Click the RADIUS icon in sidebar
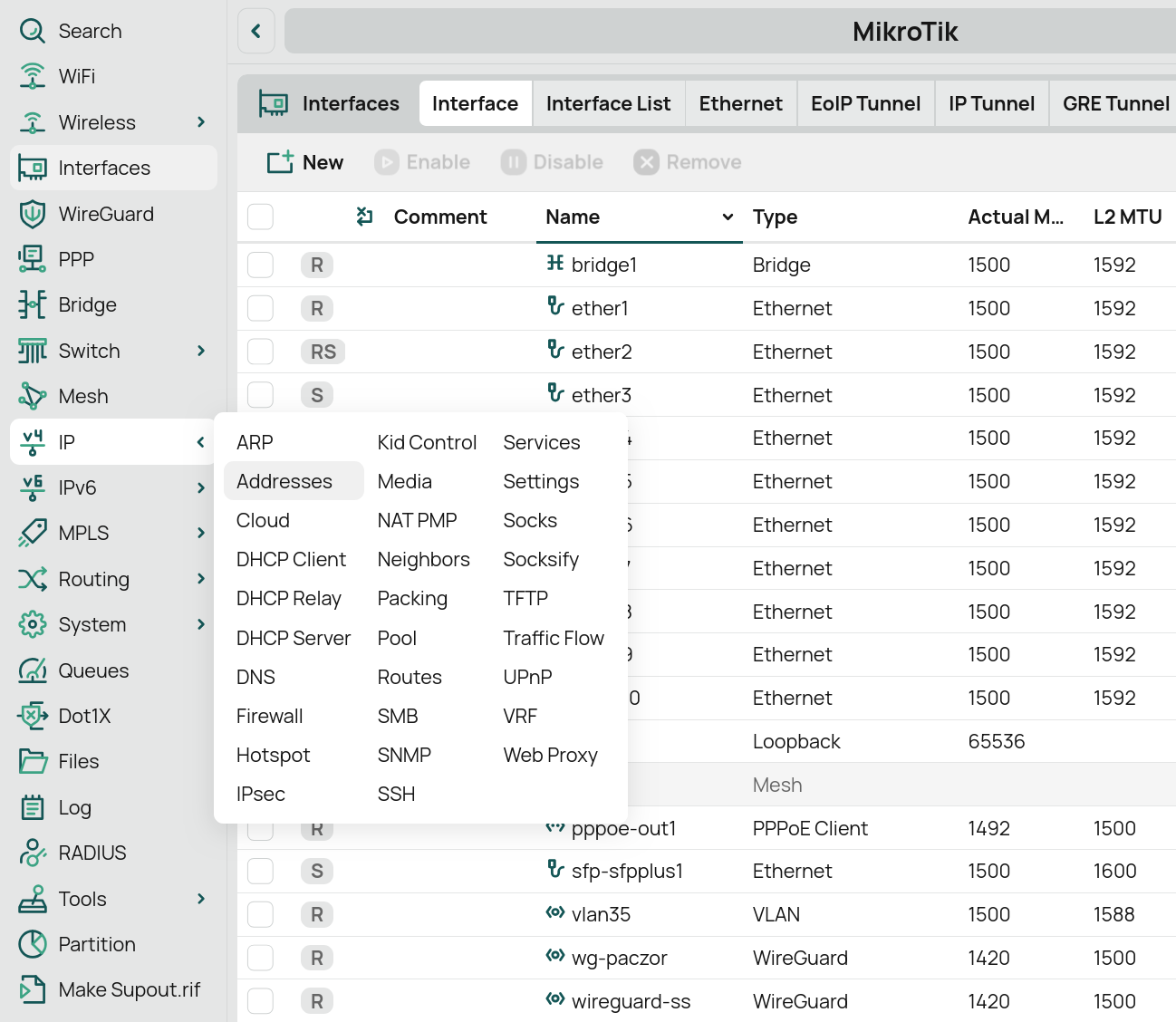The image size is (1176, 1022). point(33,853)
